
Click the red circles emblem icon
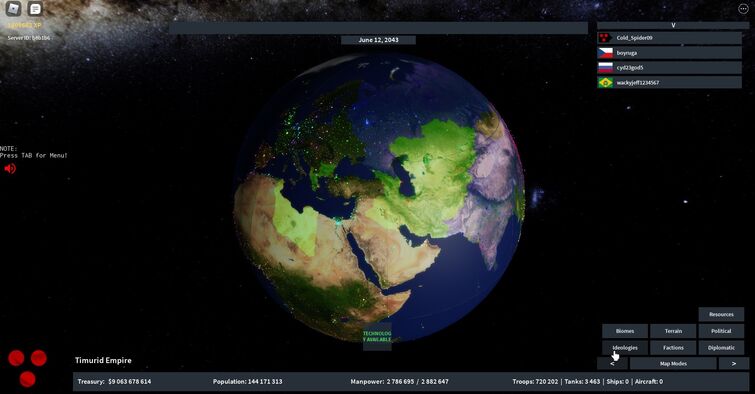(x=27, y=368)
